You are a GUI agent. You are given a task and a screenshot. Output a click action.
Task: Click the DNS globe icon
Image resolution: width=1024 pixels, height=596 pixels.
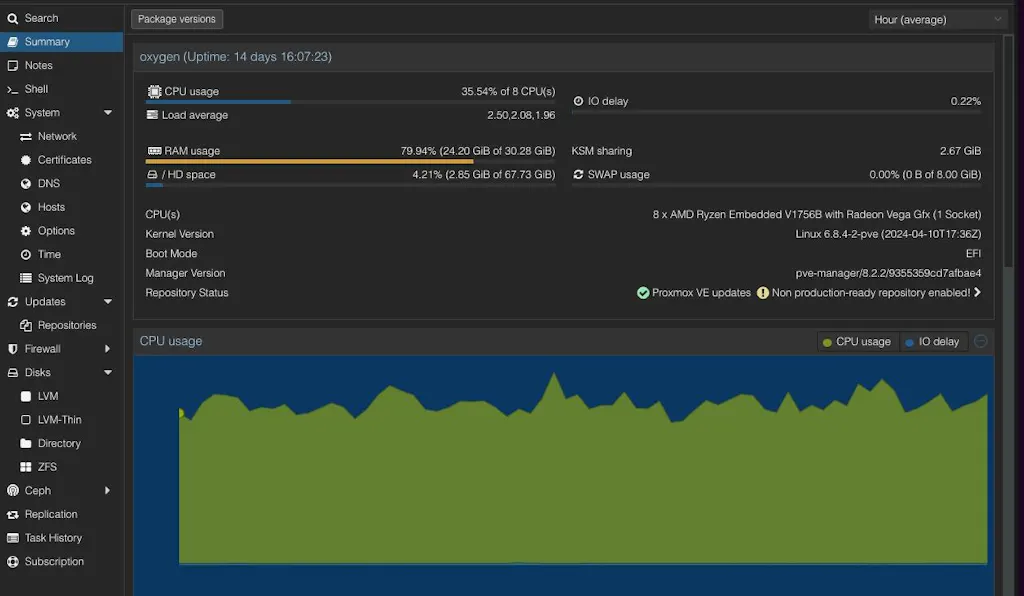(x=27, y=184)
